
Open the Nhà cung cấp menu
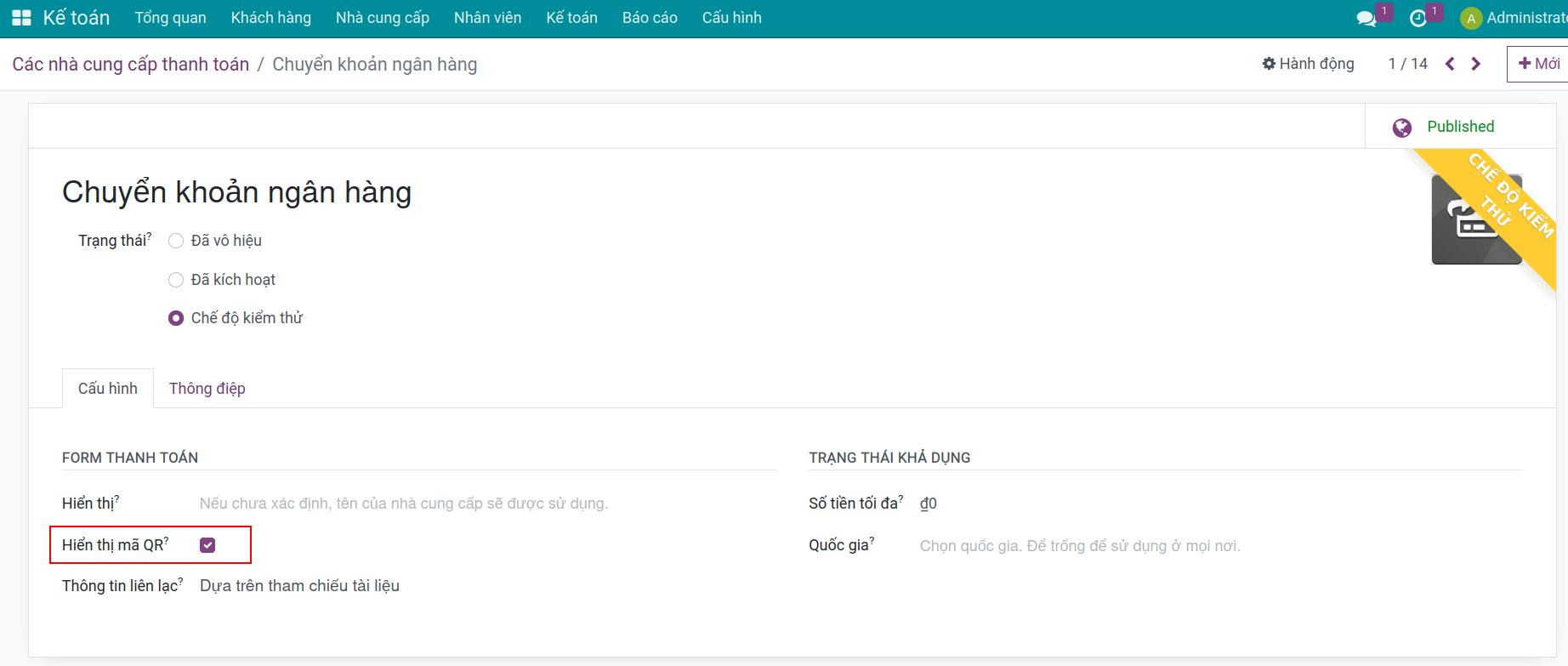click(x=383, y=18)
